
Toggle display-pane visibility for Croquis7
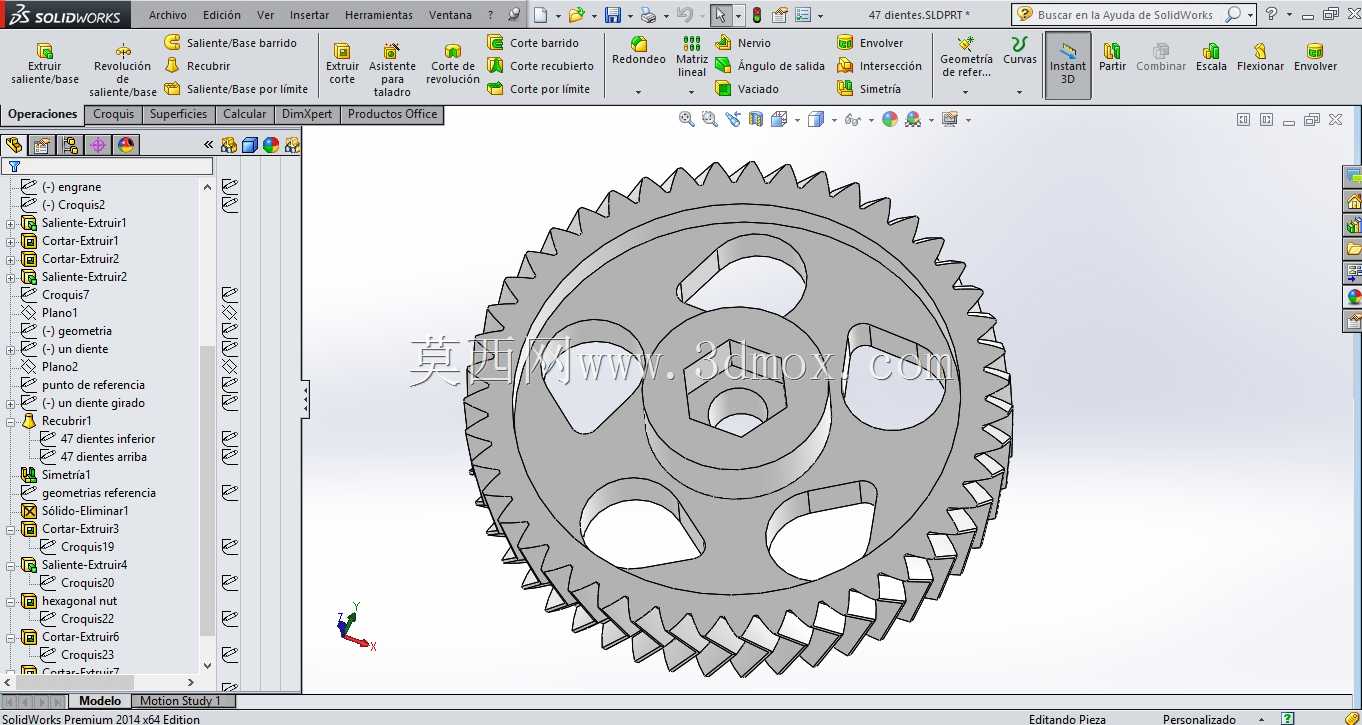[x=230, y=295]
